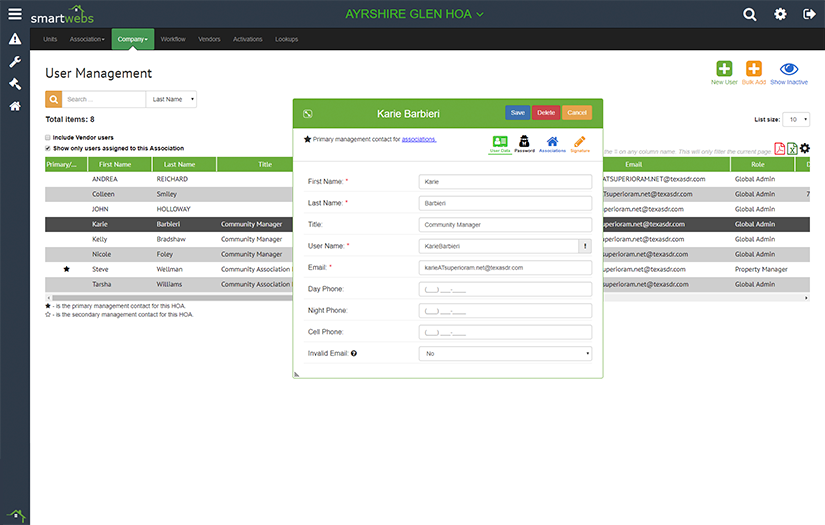The image size is (825, 525).
Task: Click the Day Phone input field
Action: 505,289
